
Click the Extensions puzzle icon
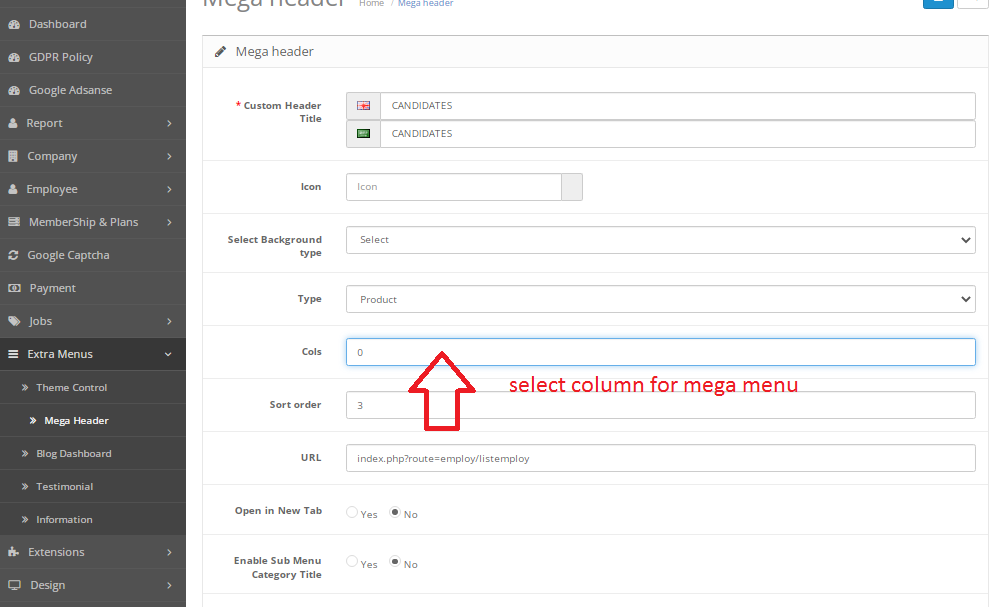(13, 552)
